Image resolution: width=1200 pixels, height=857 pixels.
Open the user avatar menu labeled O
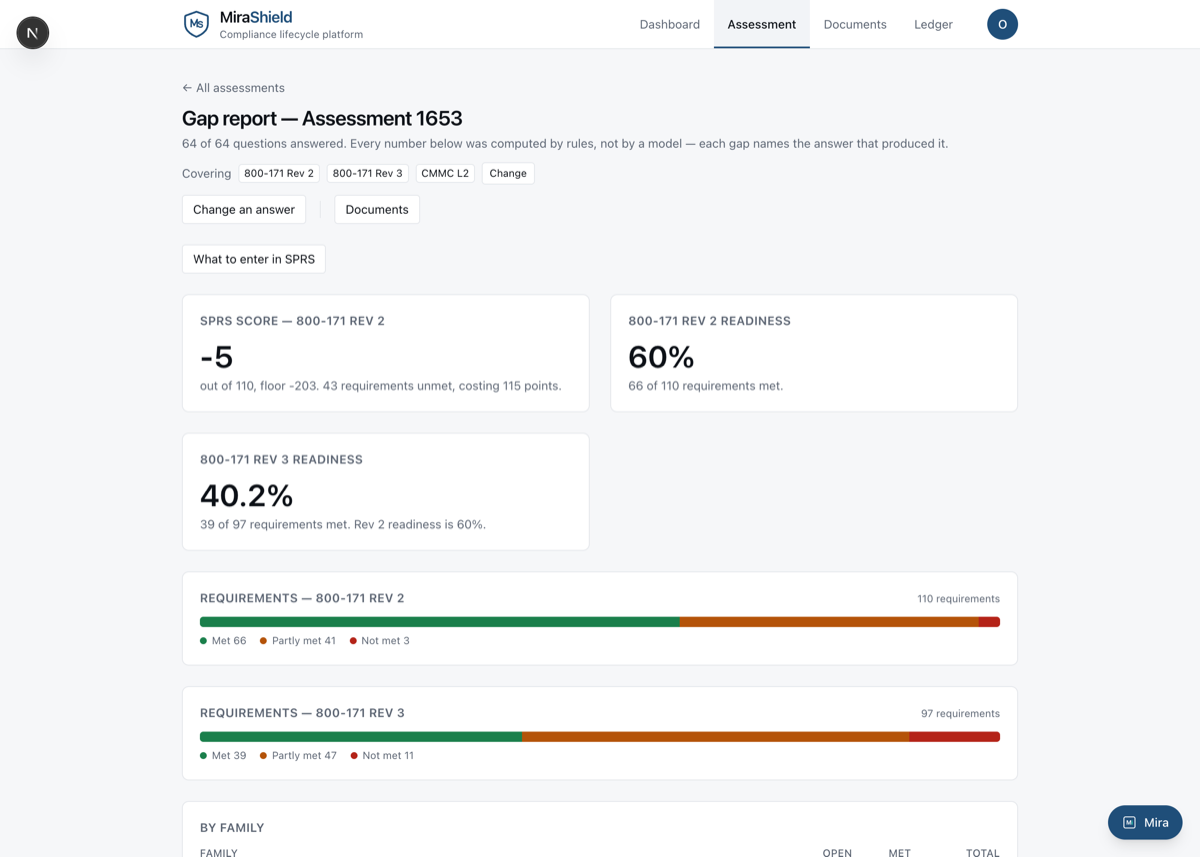(1002, 24)
